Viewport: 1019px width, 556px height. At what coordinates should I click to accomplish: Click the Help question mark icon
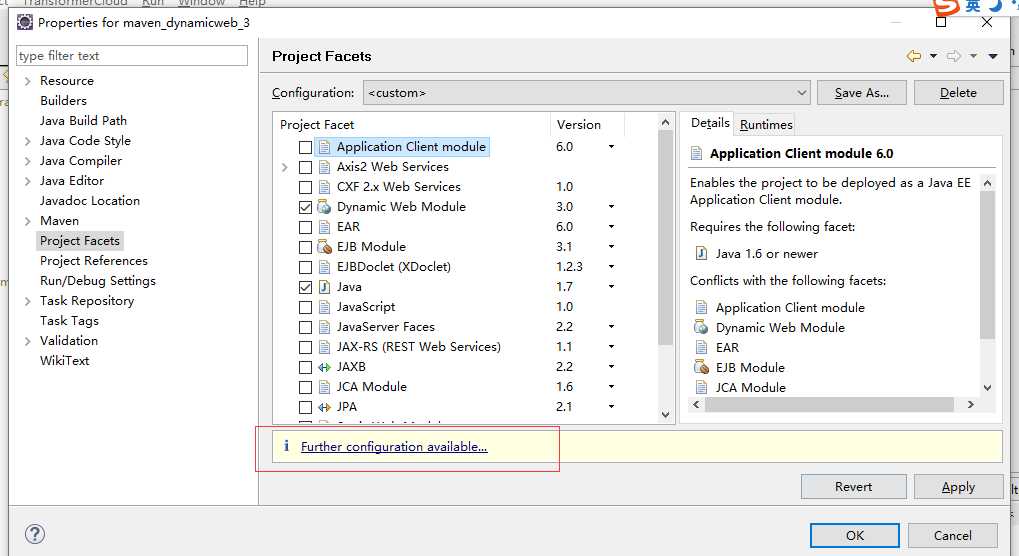click(x=34, y=535)
